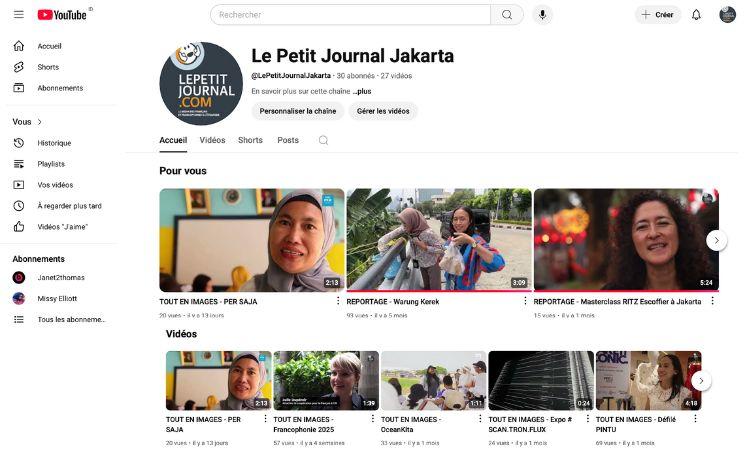Open the Masterclass RITZ Escoffier video thumbnail
The height and width of the screenshot is (465, 745).
pyautogui.click(x=626, y=240)
